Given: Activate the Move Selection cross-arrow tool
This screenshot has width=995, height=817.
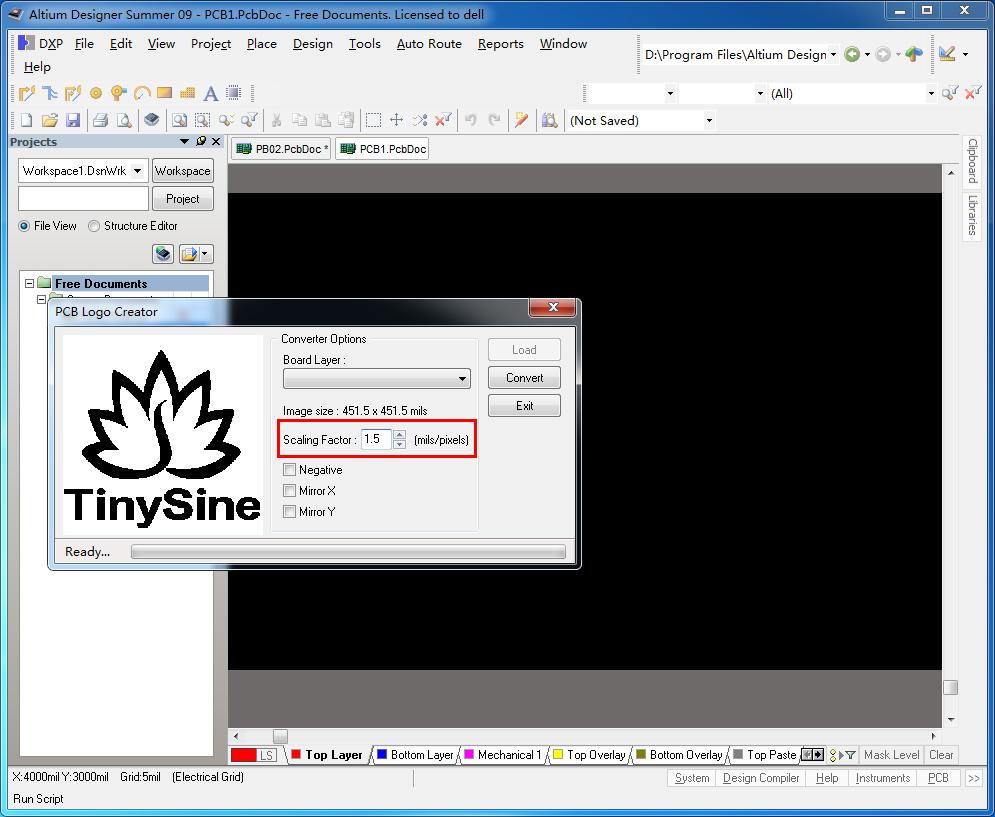Looking at the screenshot, I should tap(396, 121).
